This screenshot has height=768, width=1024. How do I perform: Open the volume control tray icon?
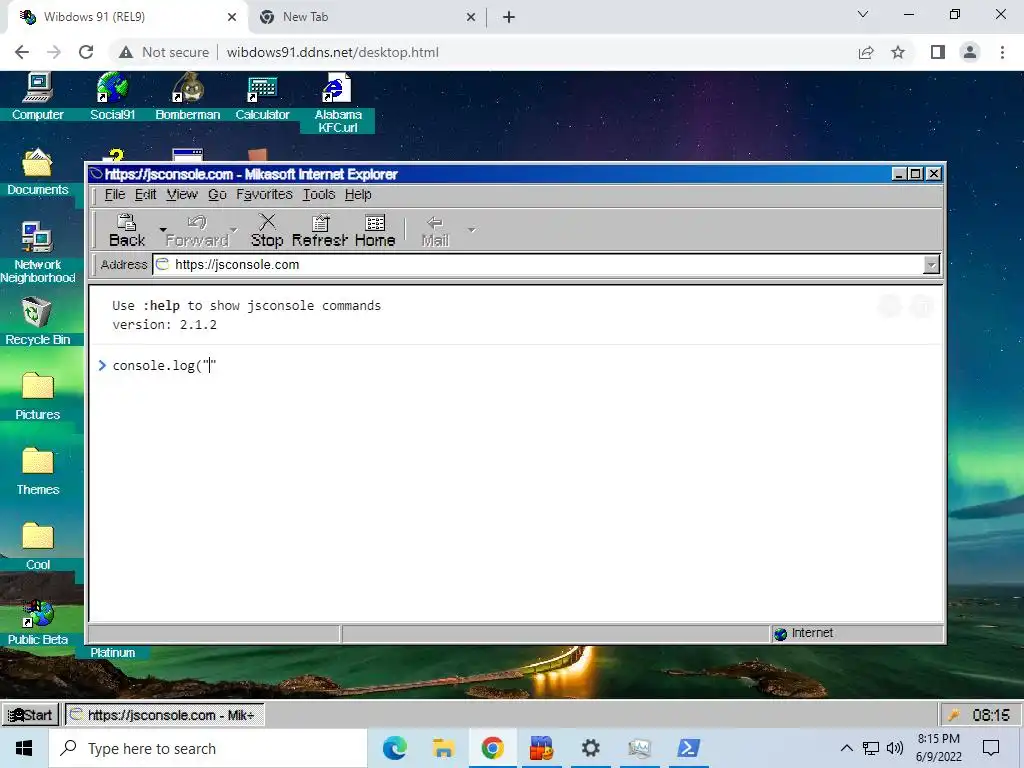(x=895, y=748)
